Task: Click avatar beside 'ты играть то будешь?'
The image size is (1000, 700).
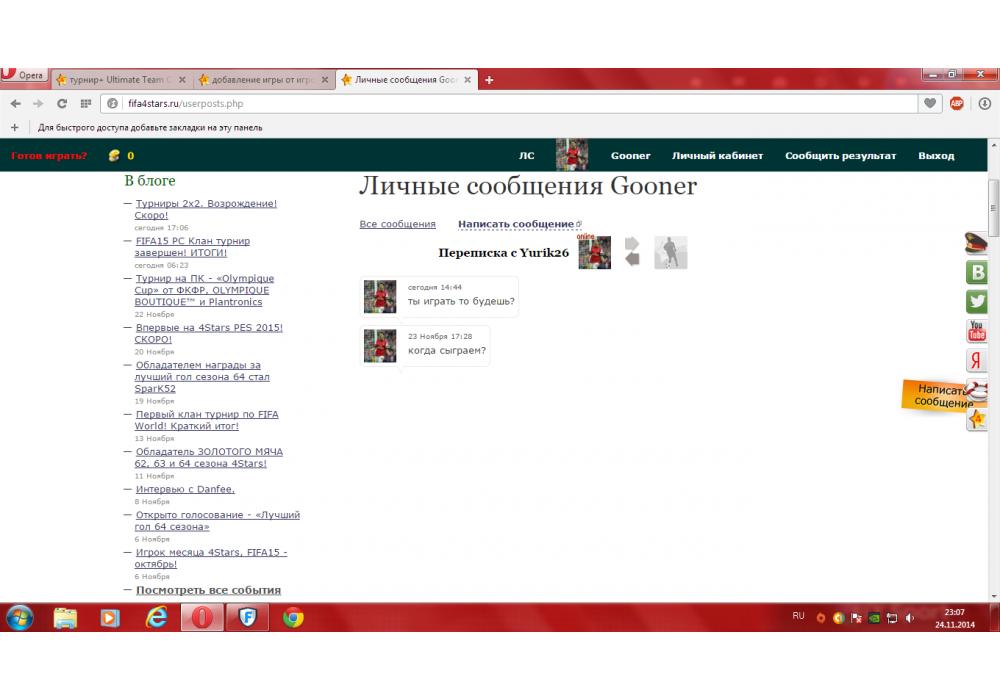Action: tap(380, 296)
